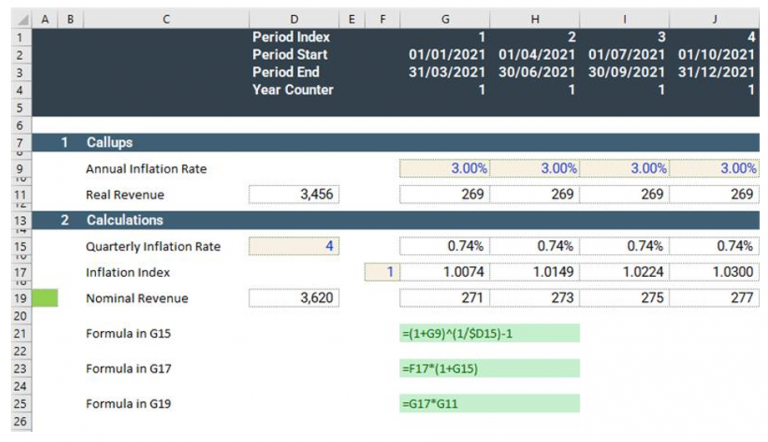Viewport: 768px width, 442px height.
Task: Select column H header
Action: [535, 19]
